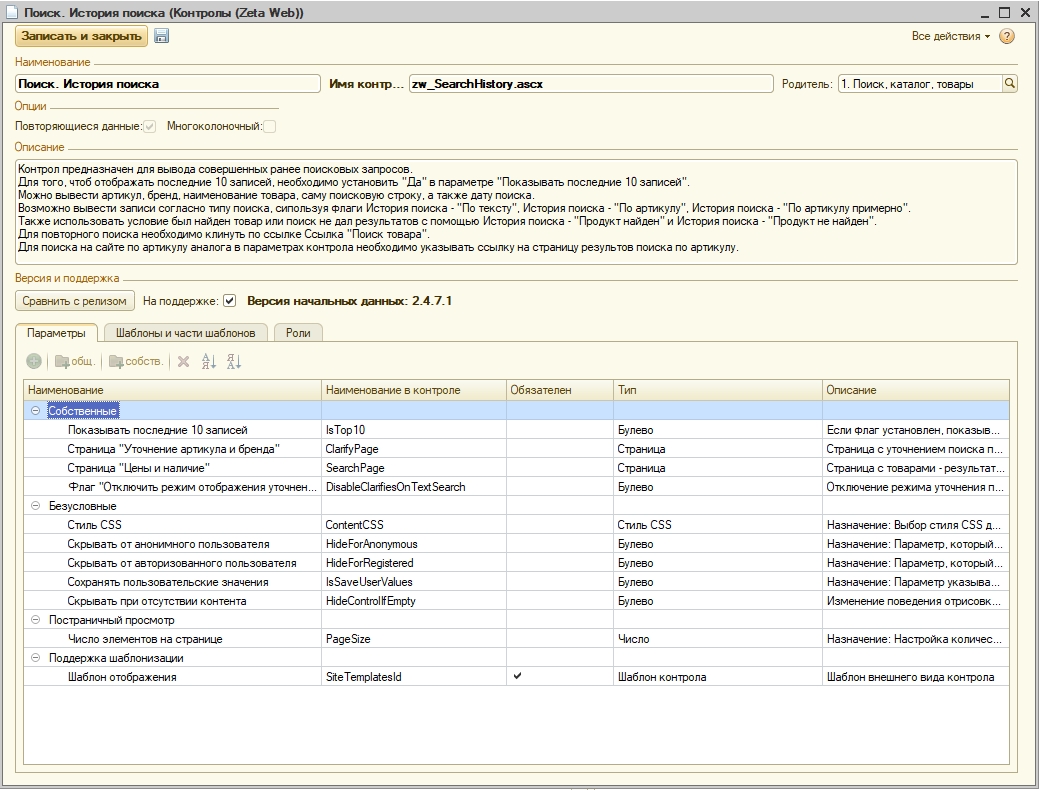Image resolution: width=1039 pixels, height=790 pixels.
Task: Open help with the question mark icon
Action: point(1006,36)
